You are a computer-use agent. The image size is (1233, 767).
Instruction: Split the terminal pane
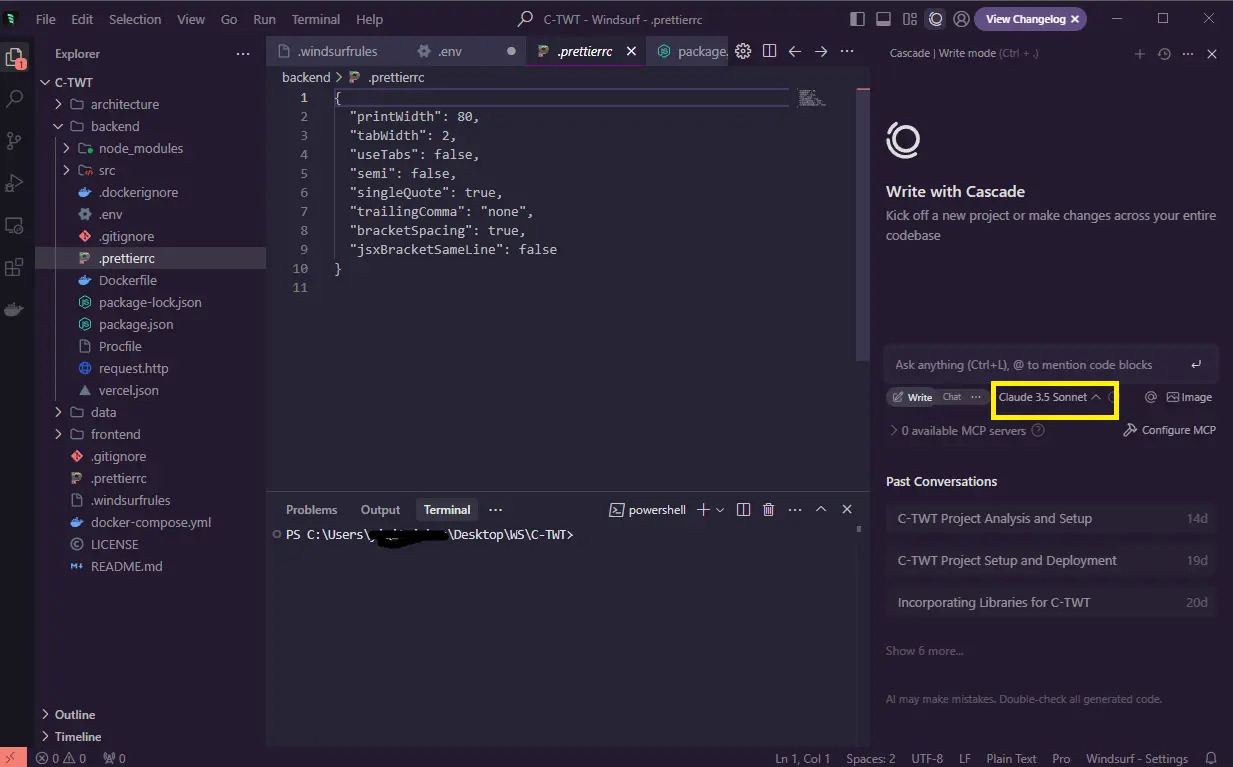pos(743,510)
